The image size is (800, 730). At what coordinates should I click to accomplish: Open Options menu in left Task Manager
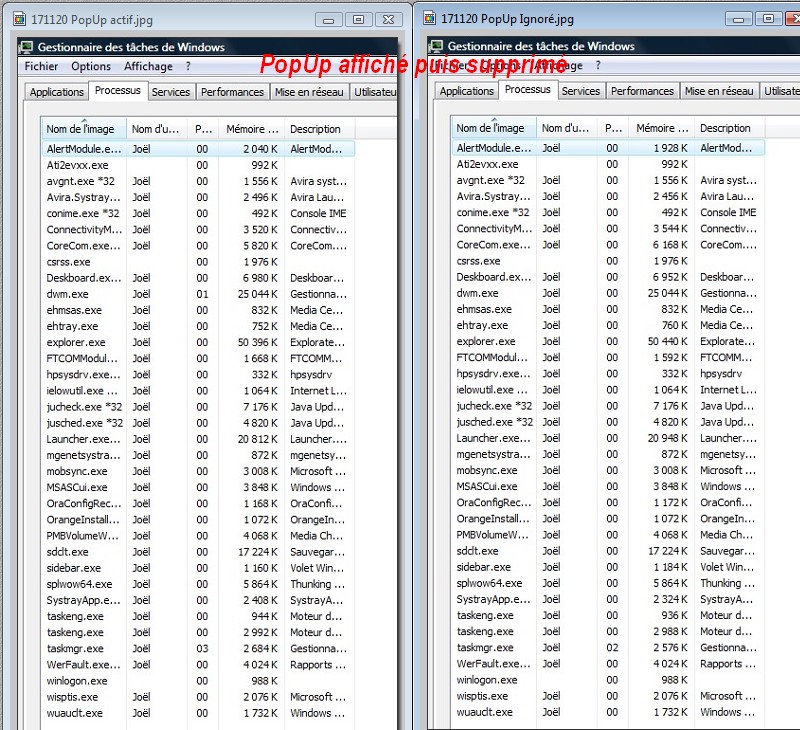point(91,66)
